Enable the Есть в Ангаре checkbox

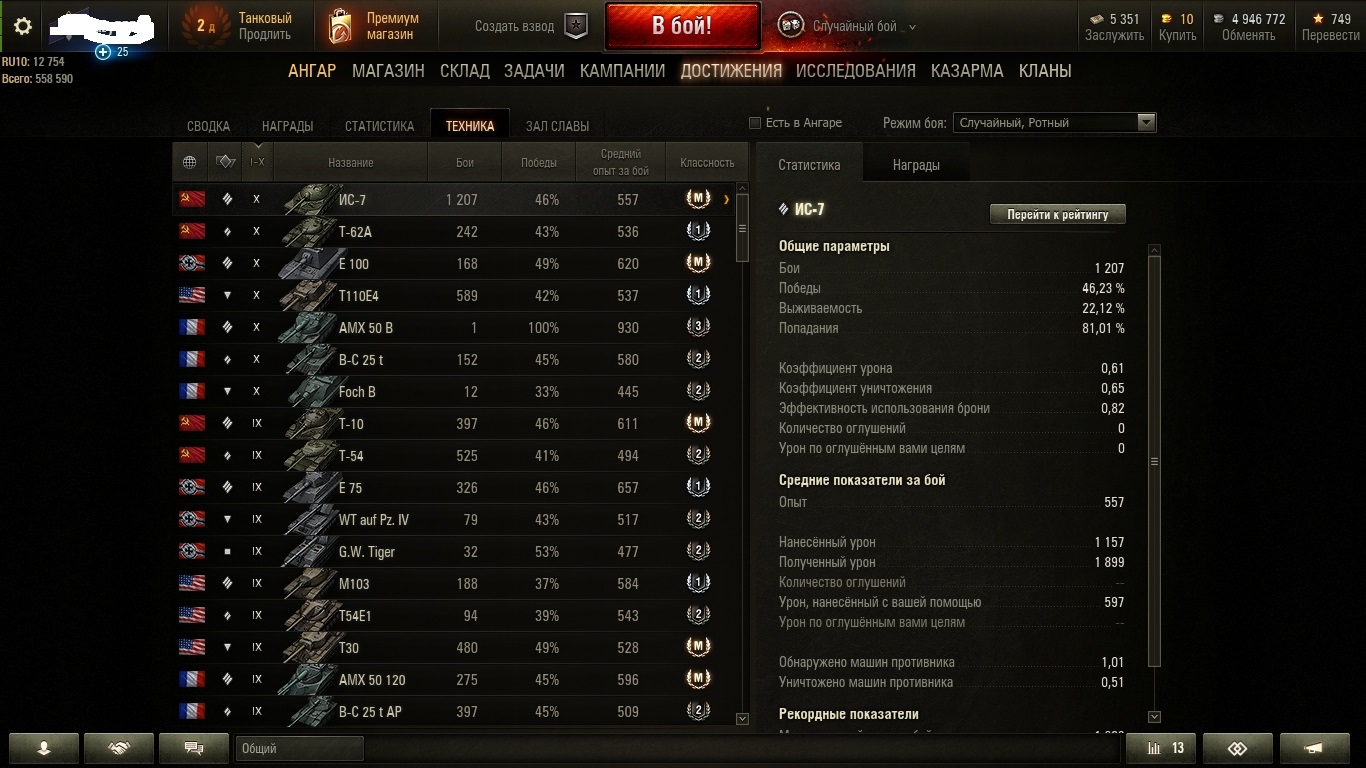pos(755,123)
